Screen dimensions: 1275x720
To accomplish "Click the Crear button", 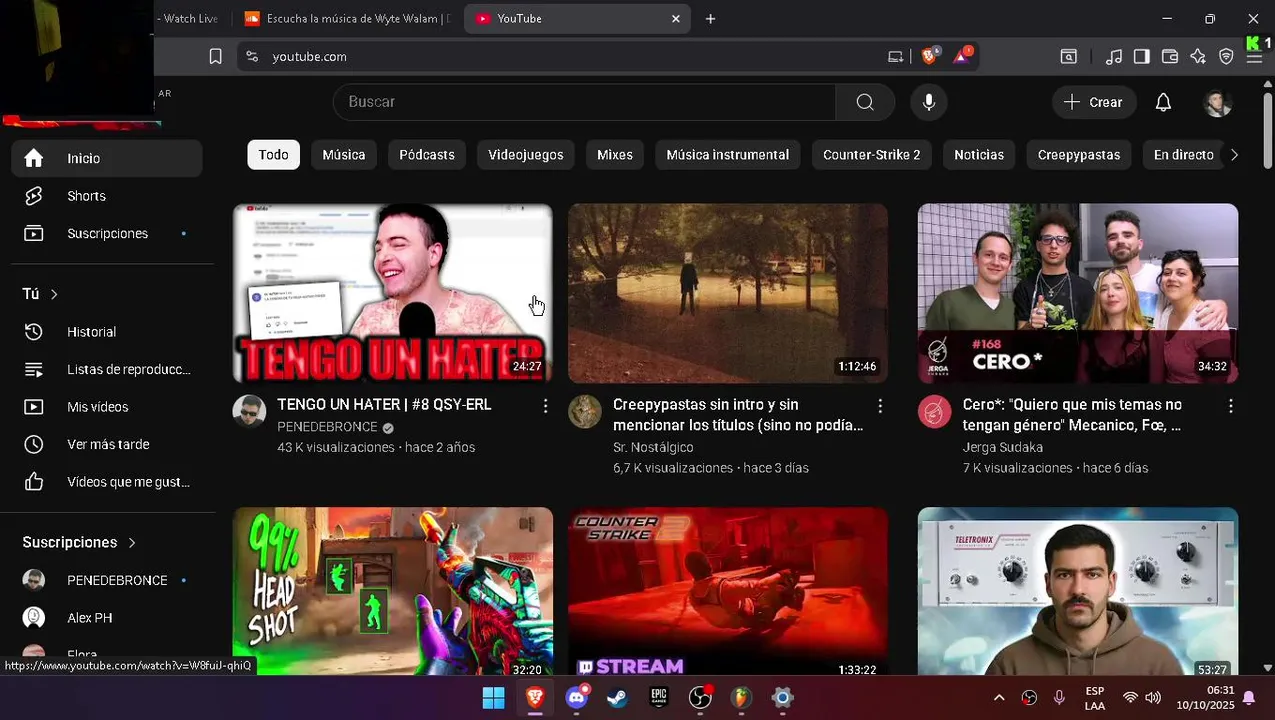I will 1094,102.
